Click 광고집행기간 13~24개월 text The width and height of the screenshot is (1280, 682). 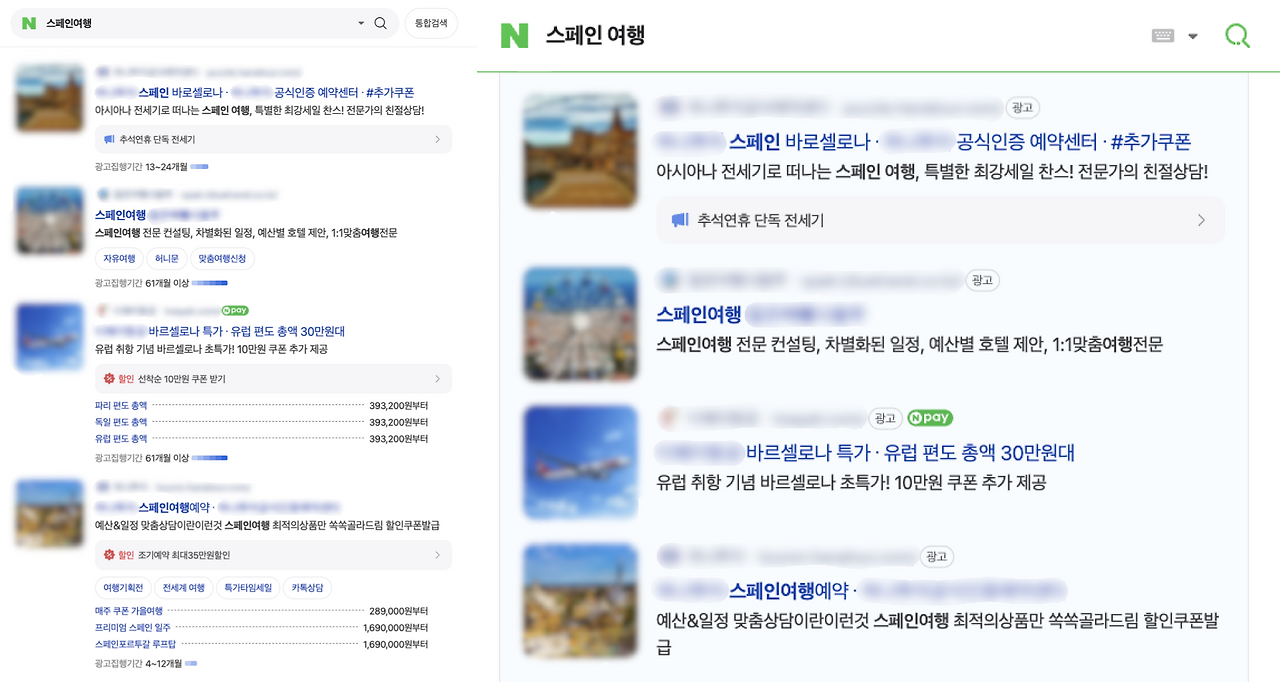(x=141, y=166)
